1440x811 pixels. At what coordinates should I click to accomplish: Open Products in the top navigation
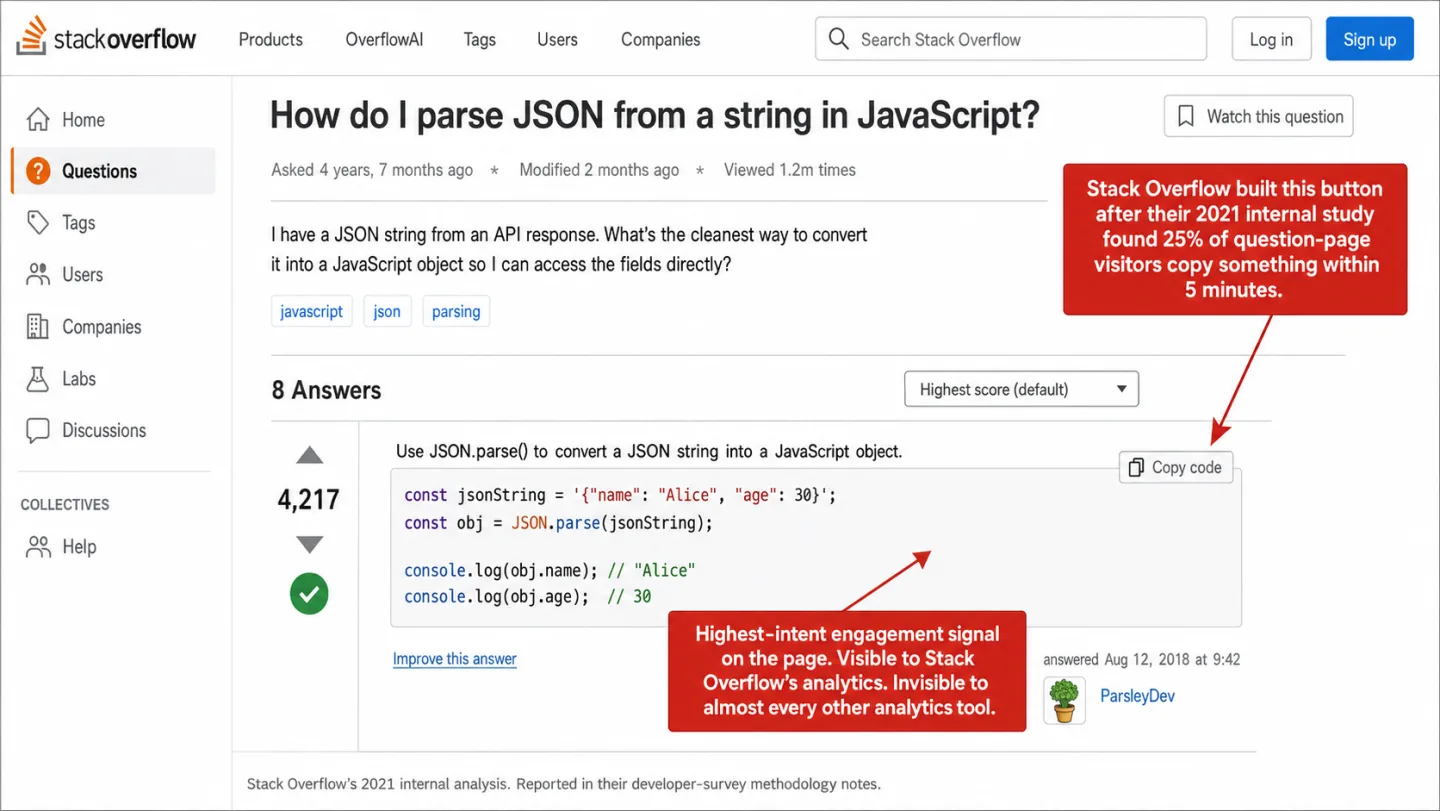coord(271,40)
